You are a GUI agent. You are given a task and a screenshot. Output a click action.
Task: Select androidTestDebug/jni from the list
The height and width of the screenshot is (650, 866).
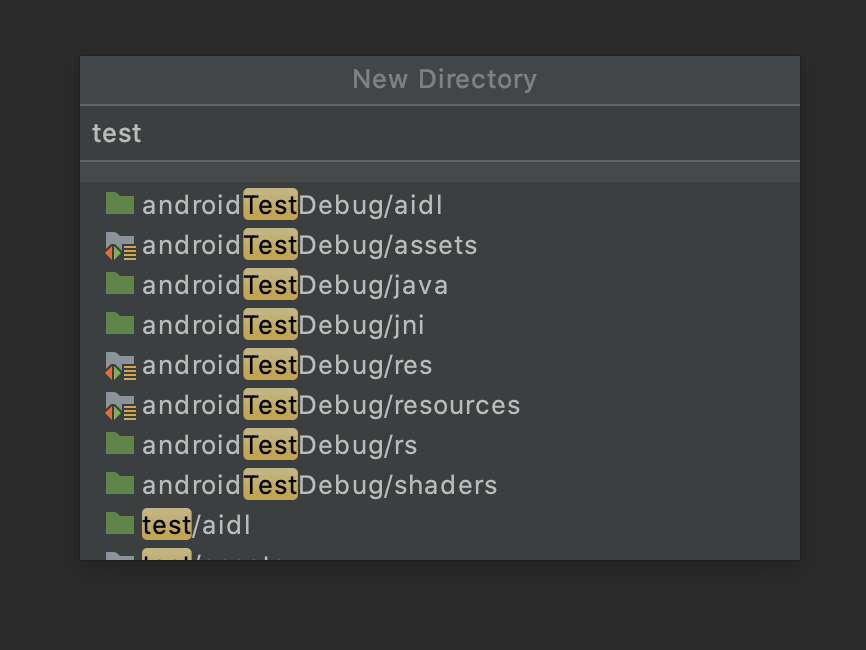[285, 325]
